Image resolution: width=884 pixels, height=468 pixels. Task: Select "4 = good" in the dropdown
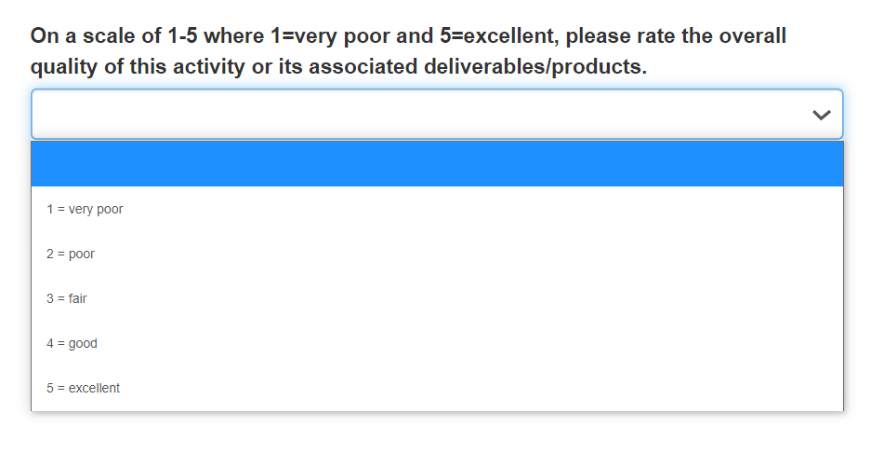tap(72, 343)
